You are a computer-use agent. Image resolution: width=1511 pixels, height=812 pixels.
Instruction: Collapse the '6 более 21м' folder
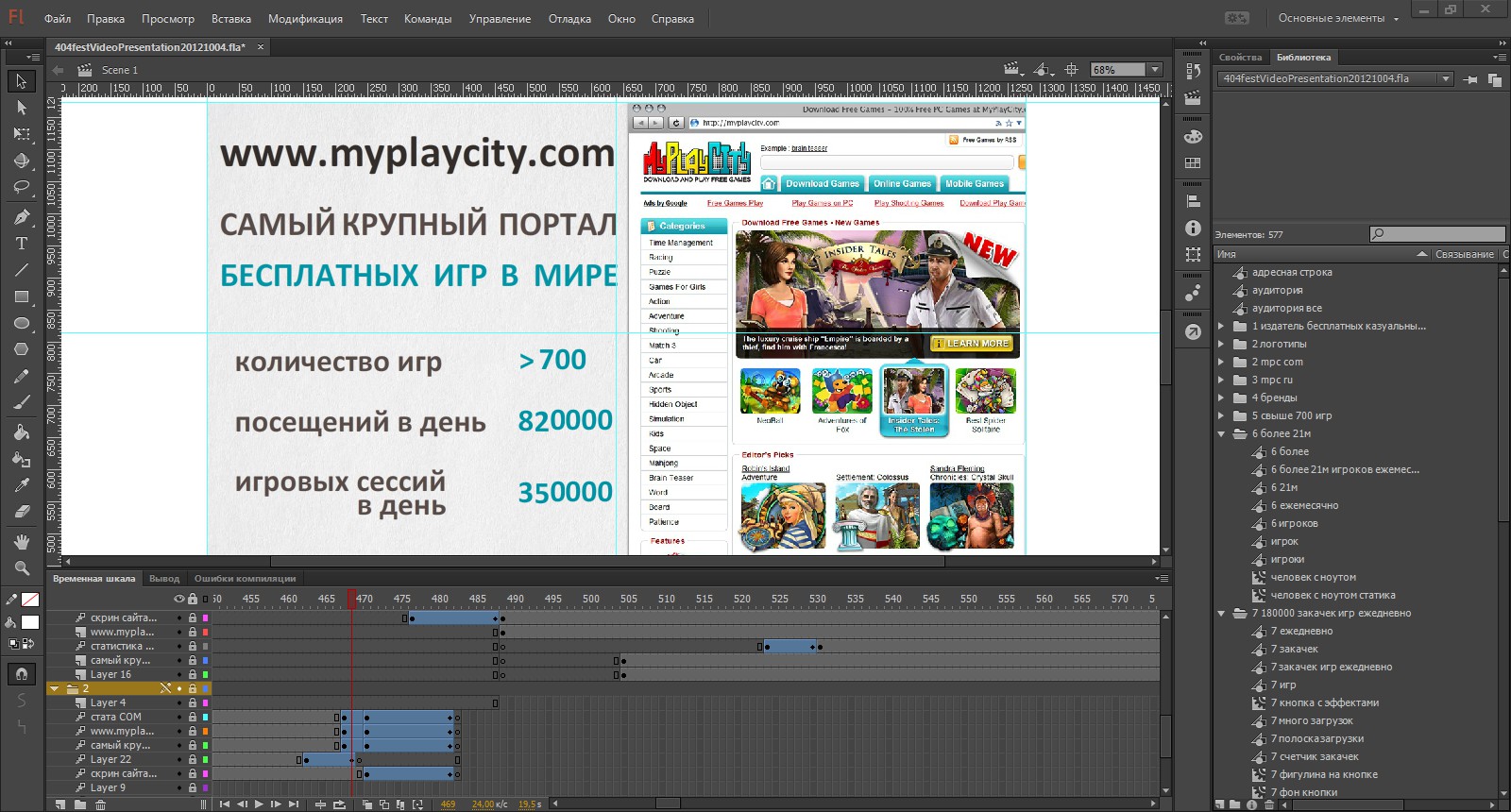pos(1221,433)
